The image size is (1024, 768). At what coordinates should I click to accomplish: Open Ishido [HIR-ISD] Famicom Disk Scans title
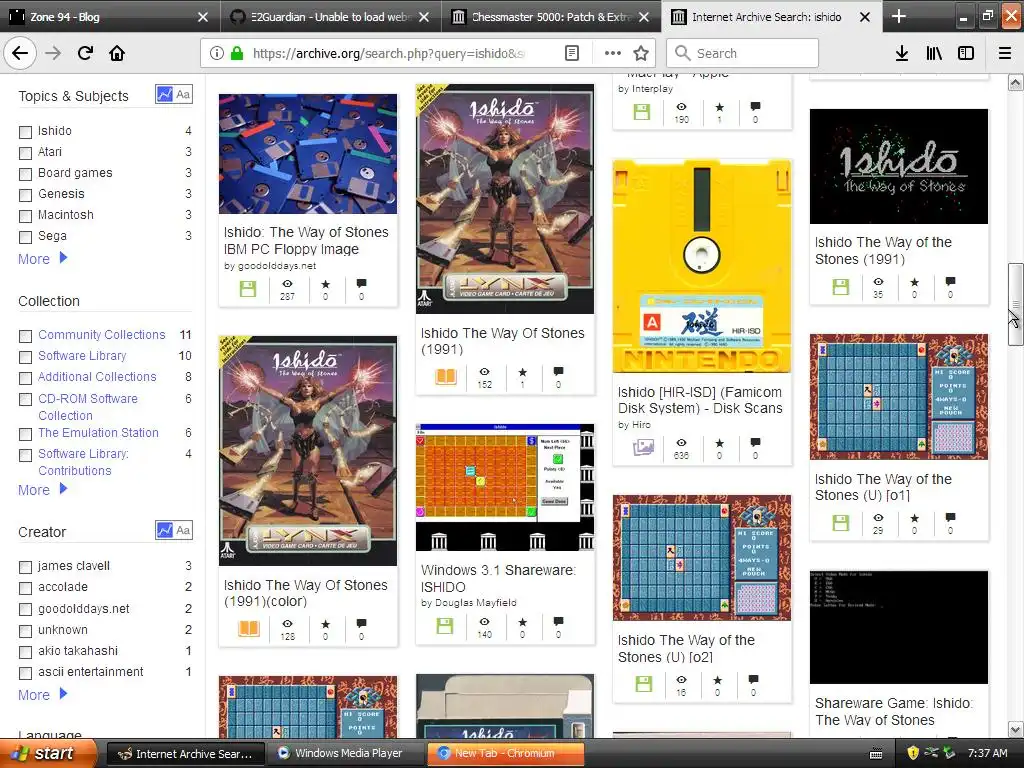pyautogui.click(x=700, y=400)
